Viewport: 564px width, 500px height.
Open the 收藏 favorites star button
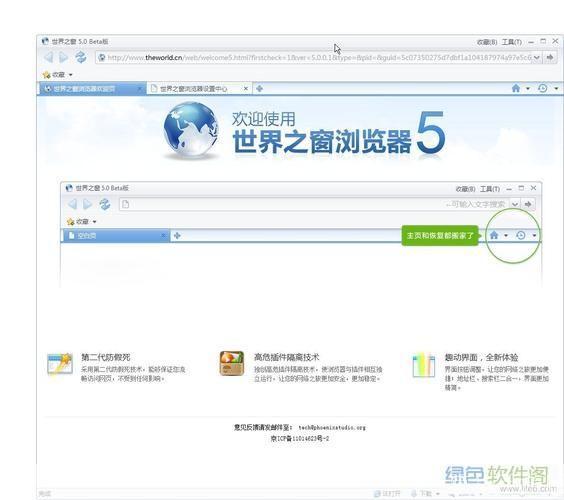[53, 74]
